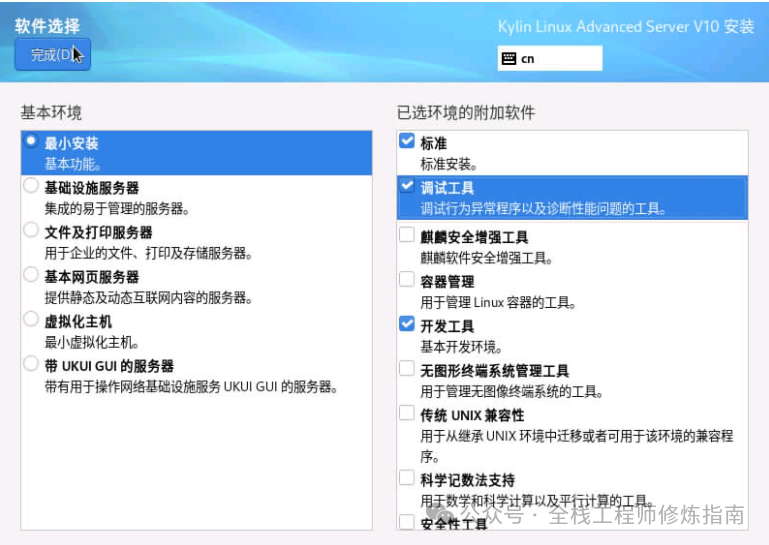769x545 pixels.
Task: Click the 用于企业的文件、打印及存储服务器。 description
Action: point(148,253)
